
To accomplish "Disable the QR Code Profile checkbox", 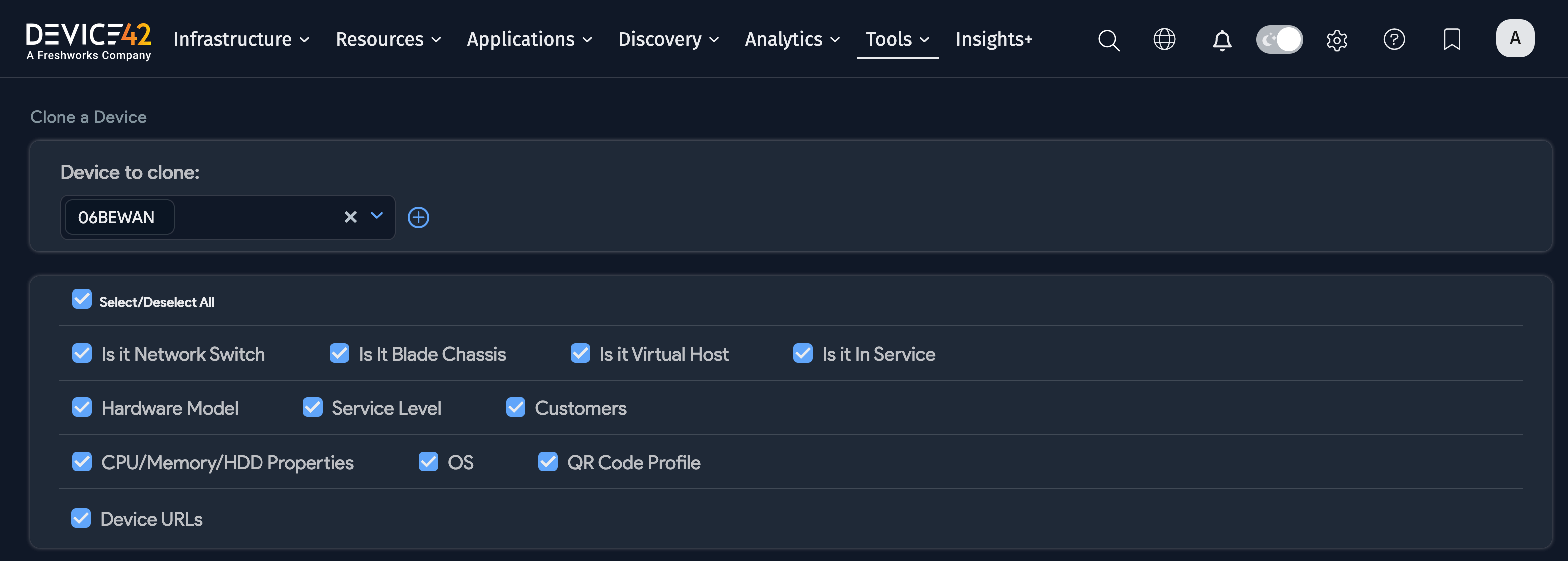I will (x=548, y=462).
